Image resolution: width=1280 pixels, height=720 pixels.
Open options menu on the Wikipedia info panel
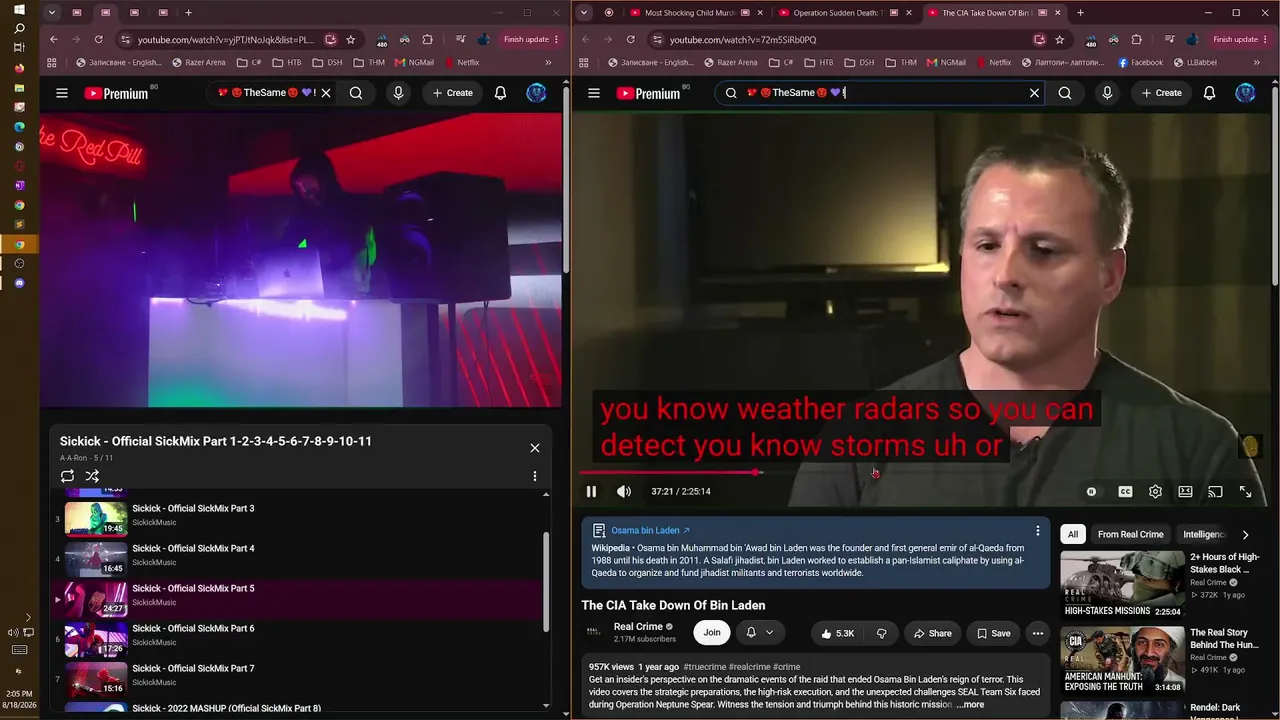point(1037,531)
